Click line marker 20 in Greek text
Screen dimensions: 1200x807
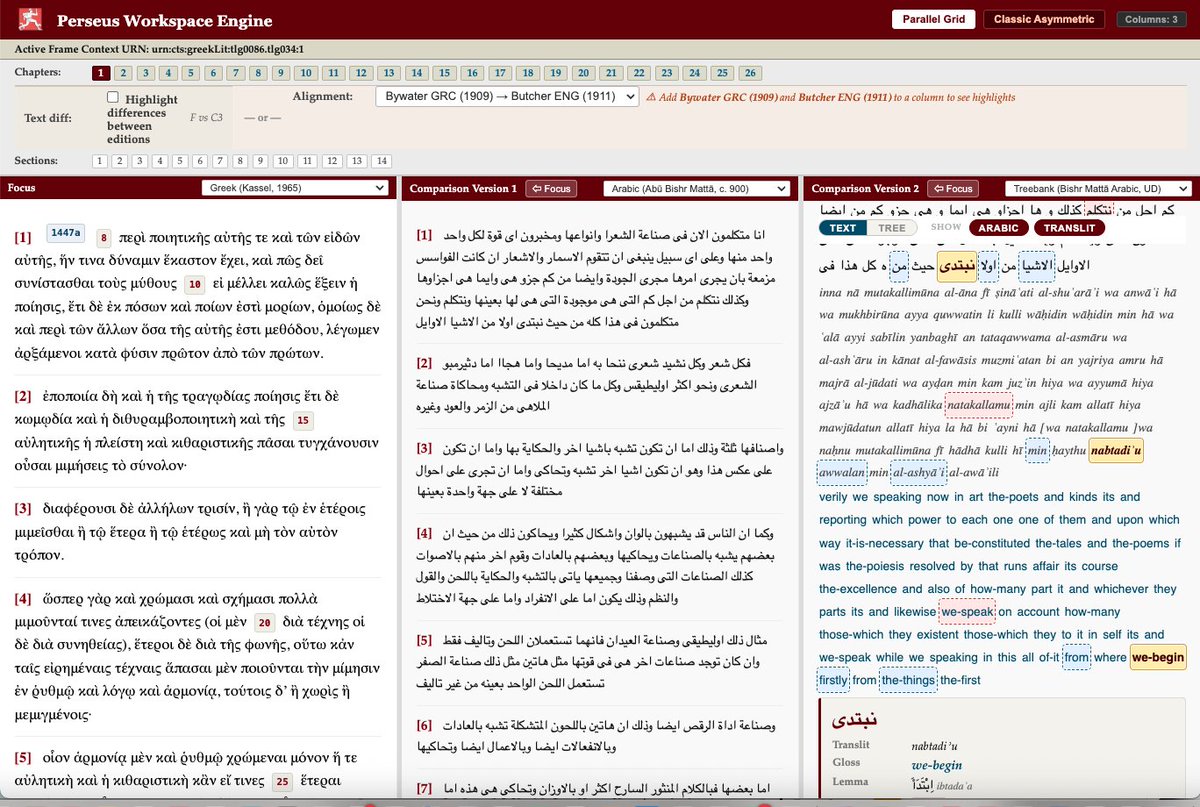[265, 622]
